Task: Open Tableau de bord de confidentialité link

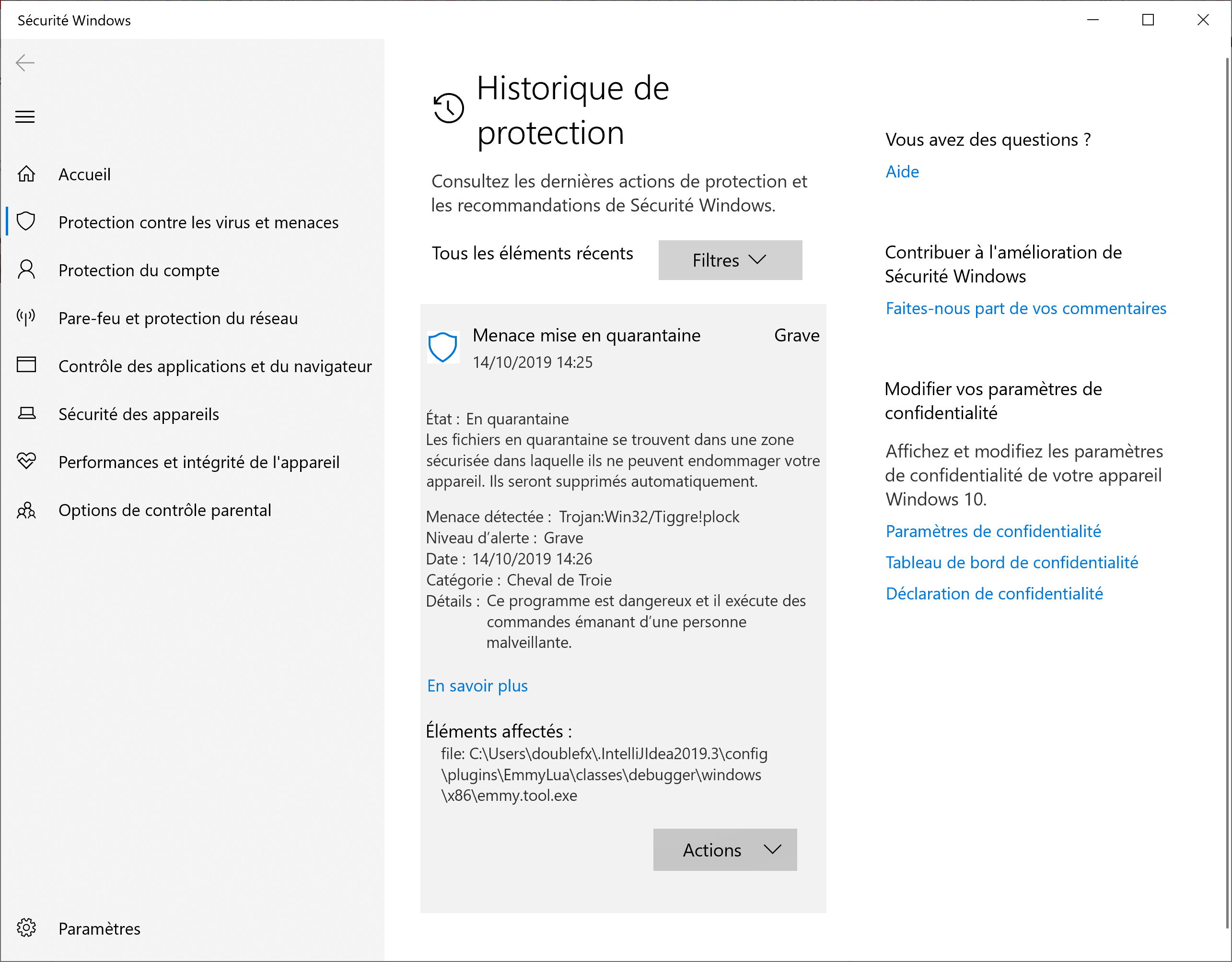Action: [1011, 563]
